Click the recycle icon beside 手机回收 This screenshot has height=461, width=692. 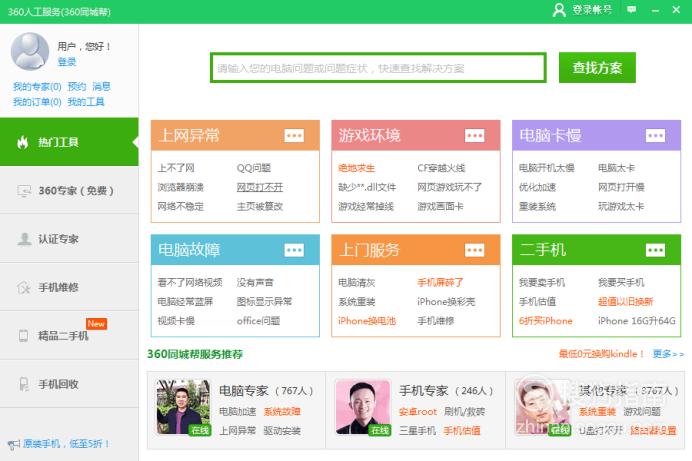coord(24,384)
